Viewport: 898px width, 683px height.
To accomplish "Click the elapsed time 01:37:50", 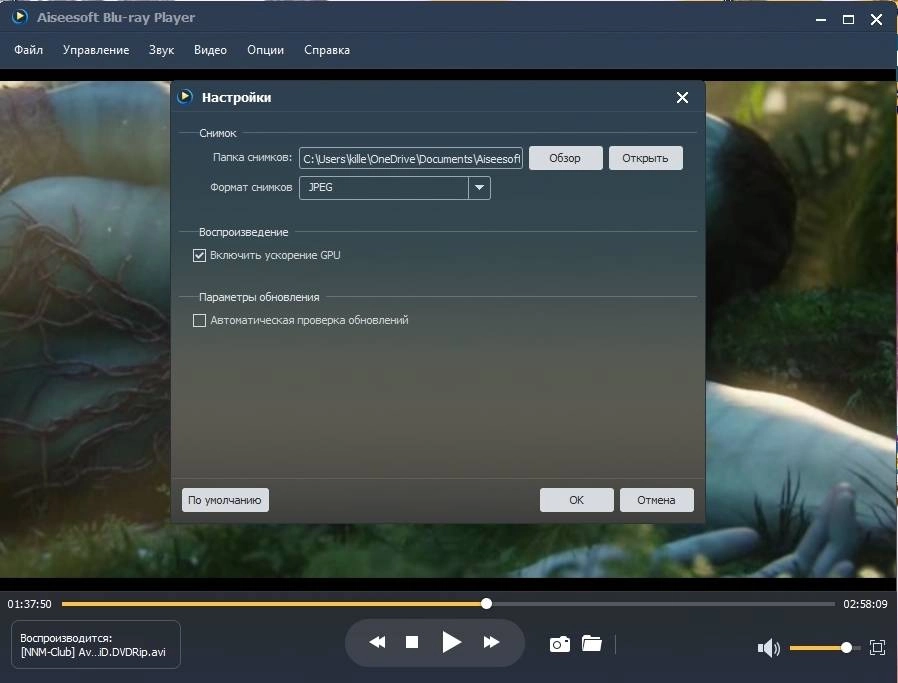I will [x=29, y=604].
